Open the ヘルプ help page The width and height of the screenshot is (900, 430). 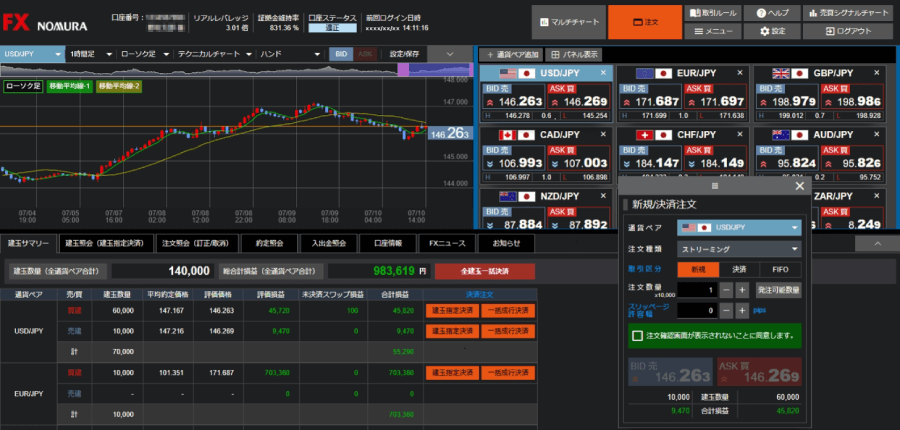click(773, 13)
